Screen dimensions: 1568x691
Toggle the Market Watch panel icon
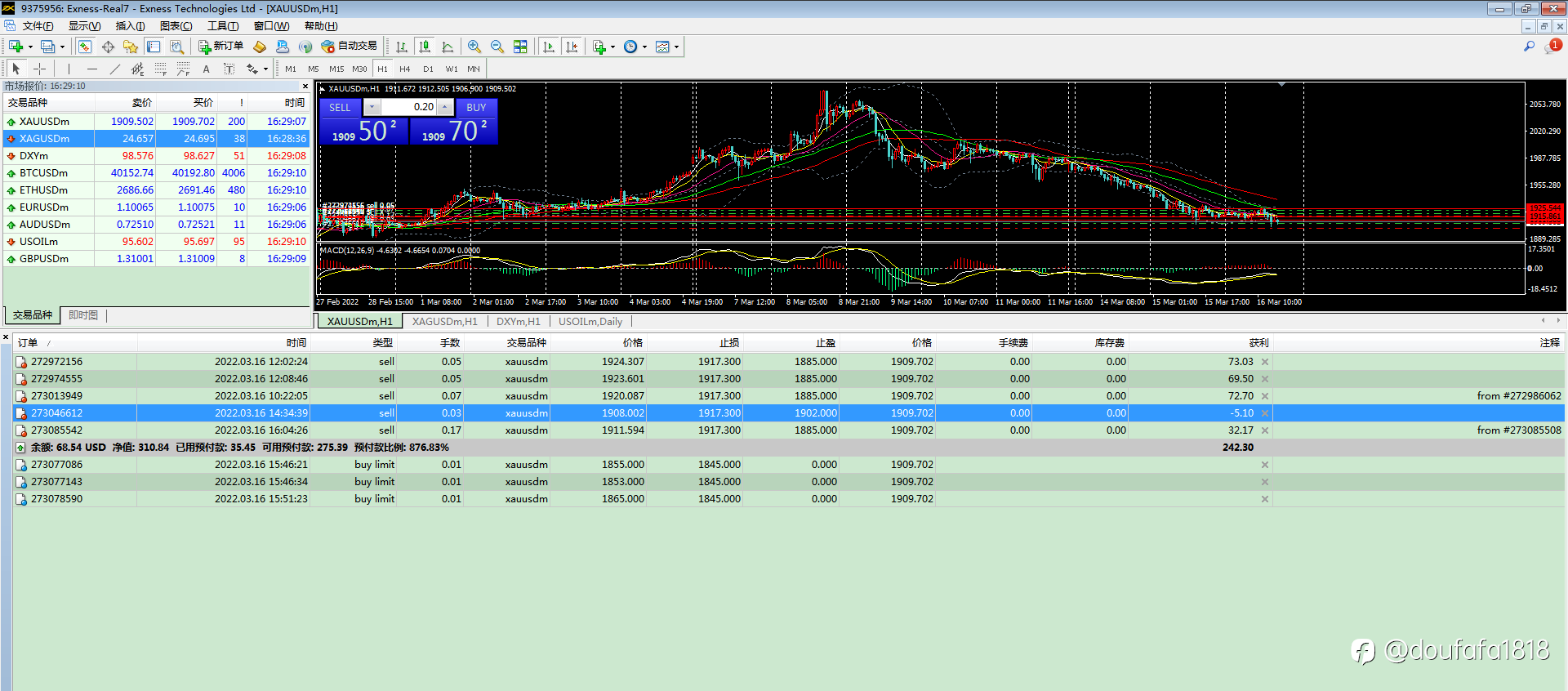coord(85,47)
